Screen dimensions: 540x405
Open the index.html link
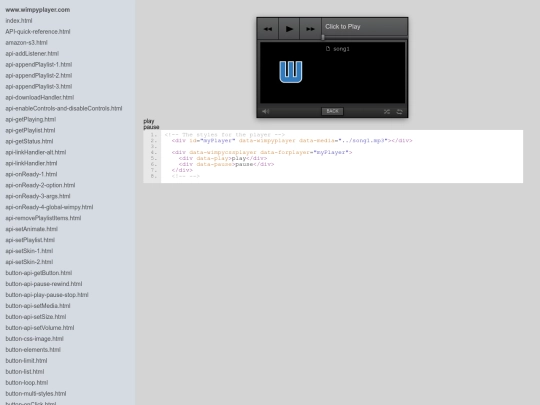coord(19,21)
